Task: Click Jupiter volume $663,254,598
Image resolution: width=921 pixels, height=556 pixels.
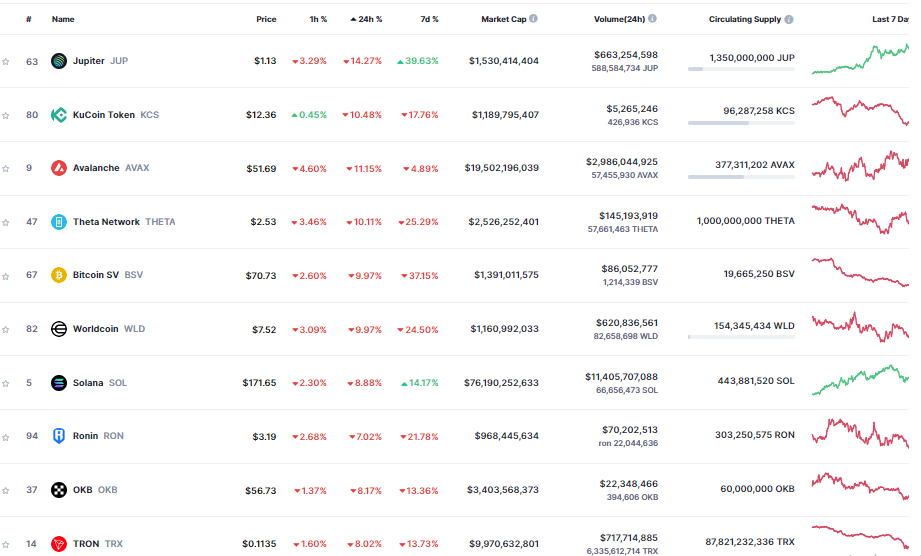Action: point(626,55)
